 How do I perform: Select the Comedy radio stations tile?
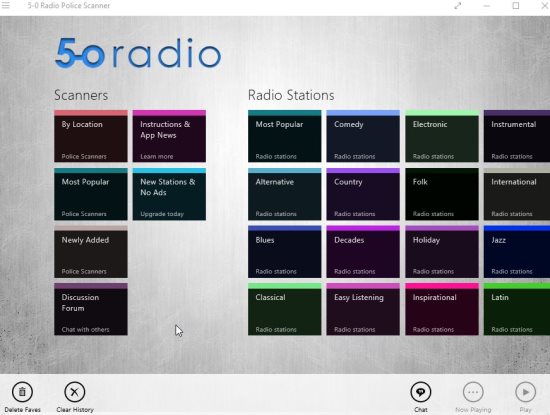[x=363, y=136]
